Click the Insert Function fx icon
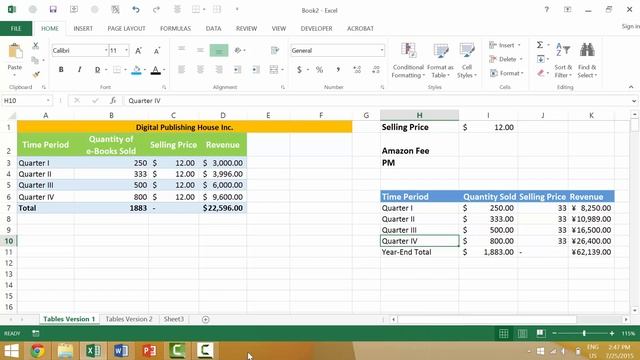The image size is (640, 360). coord(113,100)
